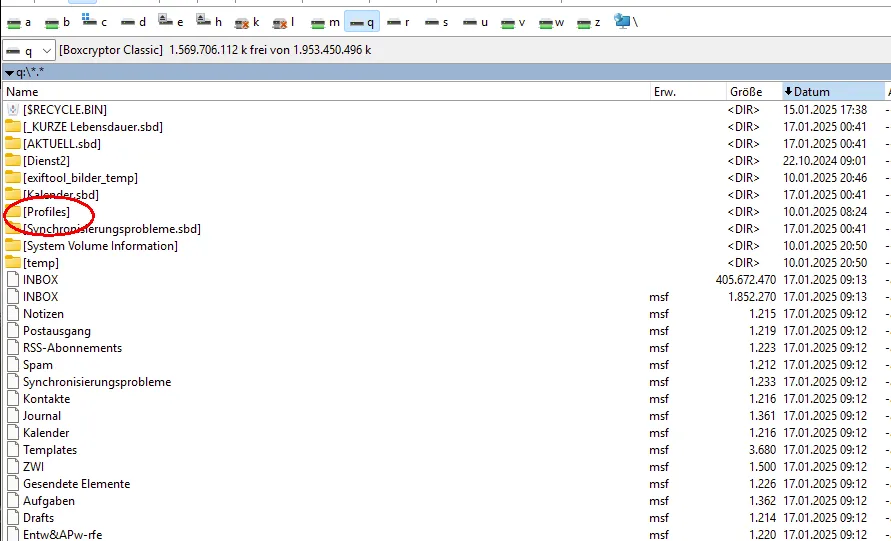Select the Gesendete Elemente file
This screenshot has height=541, width=891.
tap(77, 484)
